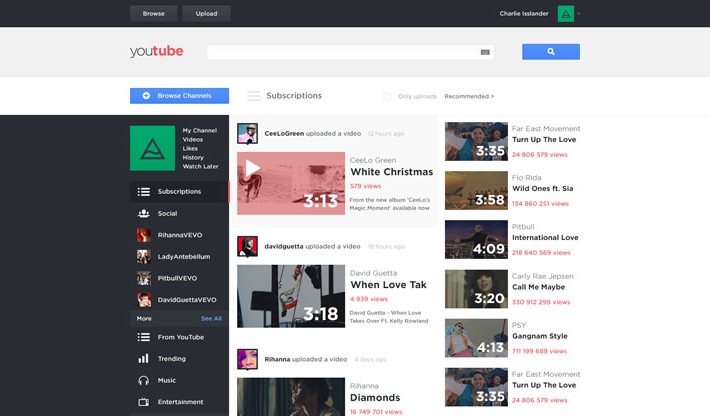Open the From YouTube sidebar item
710x416 pixels.
(x=180, y=337)
